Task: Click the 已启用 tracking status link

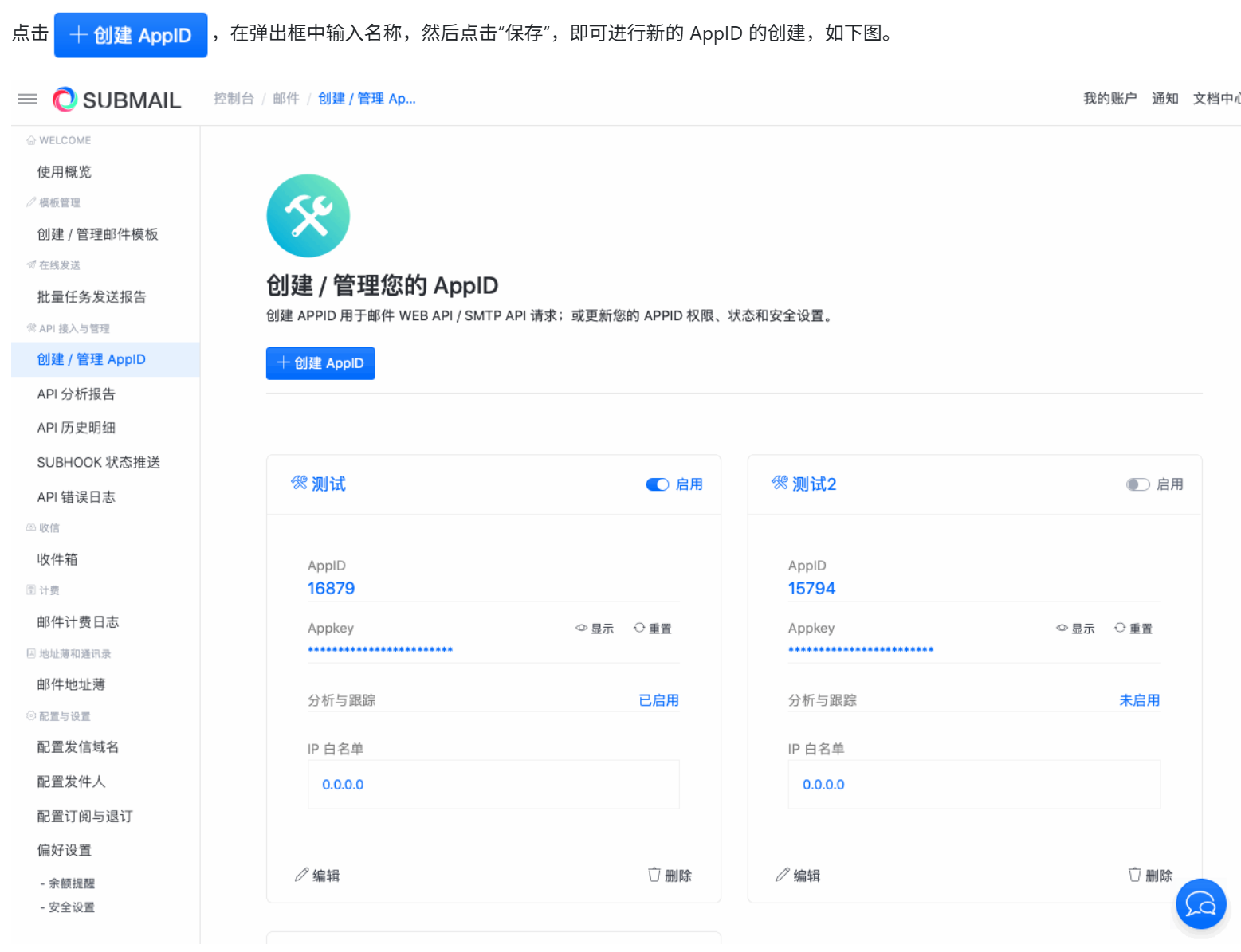Action: click(x=658, y=700)
